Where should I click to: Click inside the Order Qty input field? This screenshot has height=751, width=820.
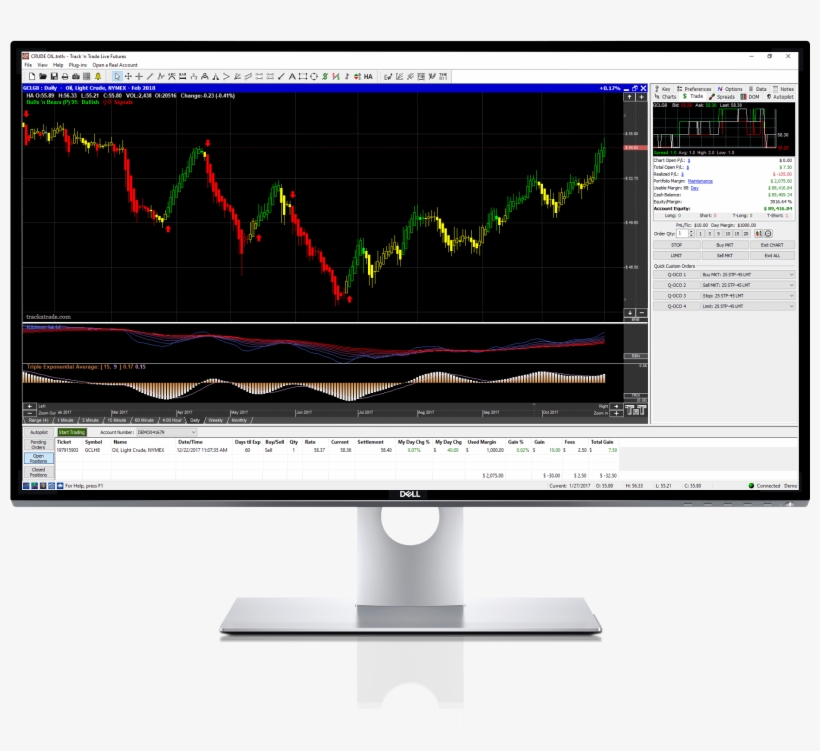[x=683, y=233]
